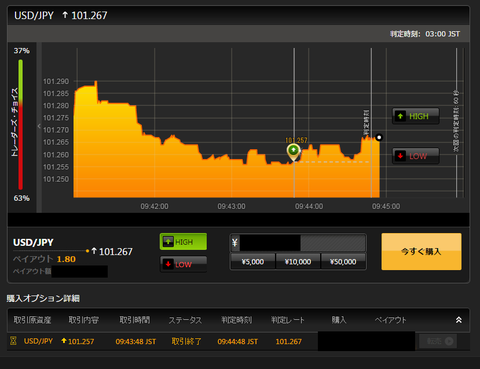Image resolution: width=480 pixels, height=369 pixels.
Task: Click the payout 1.80 value
Action: pyautogui.click(x=66, y=259)
